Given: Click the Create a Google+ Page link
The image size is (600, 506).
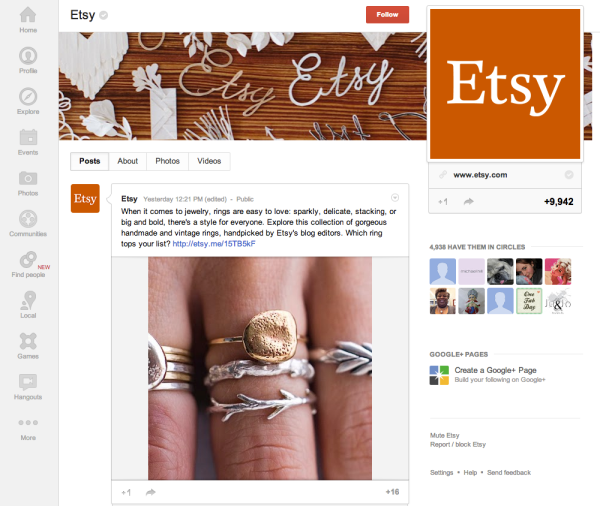Looking at the screenshot, I should [x=495, y=370].
